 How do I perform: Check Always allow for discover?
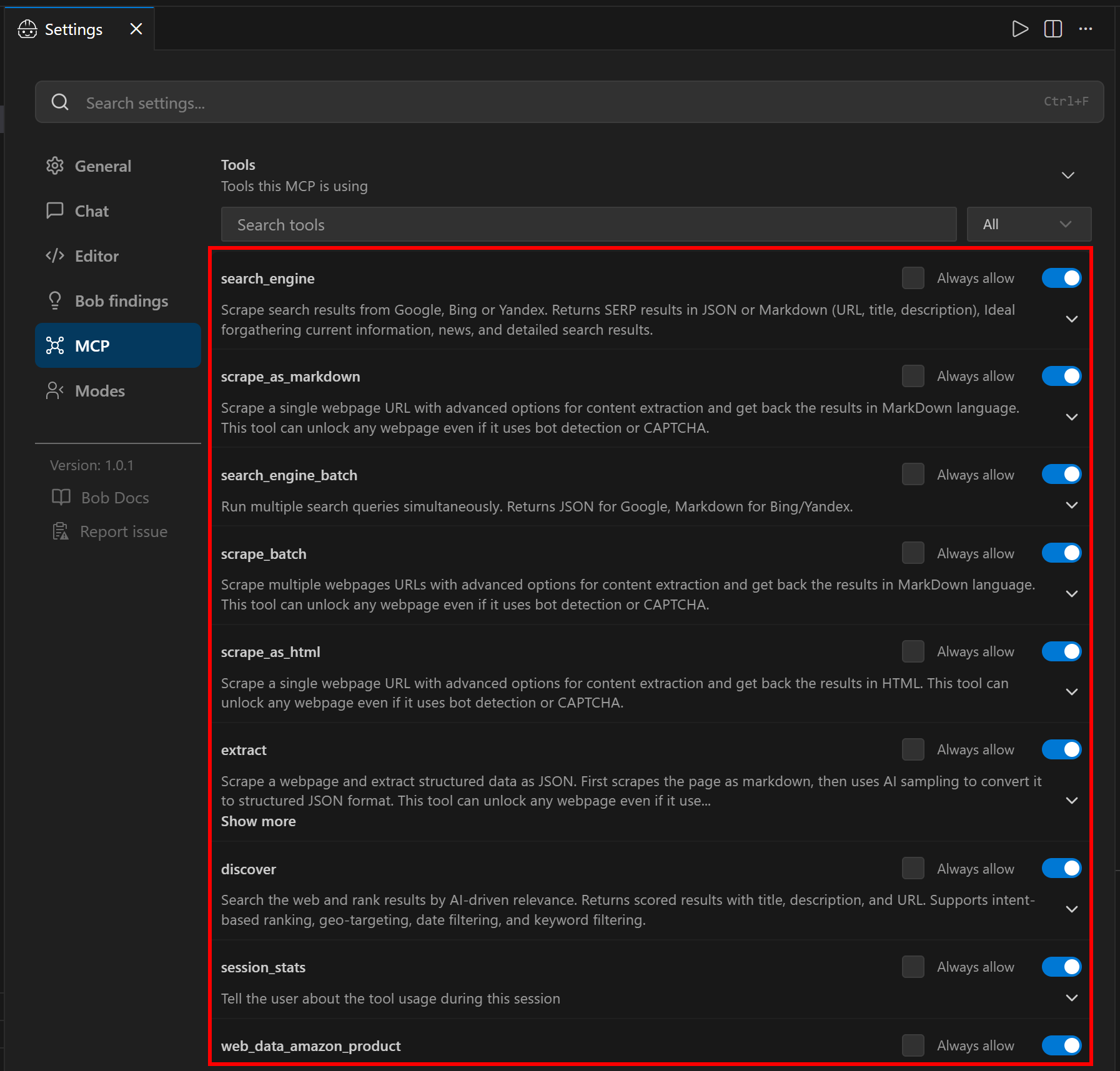pyautogui.click(x=913, y=868)
